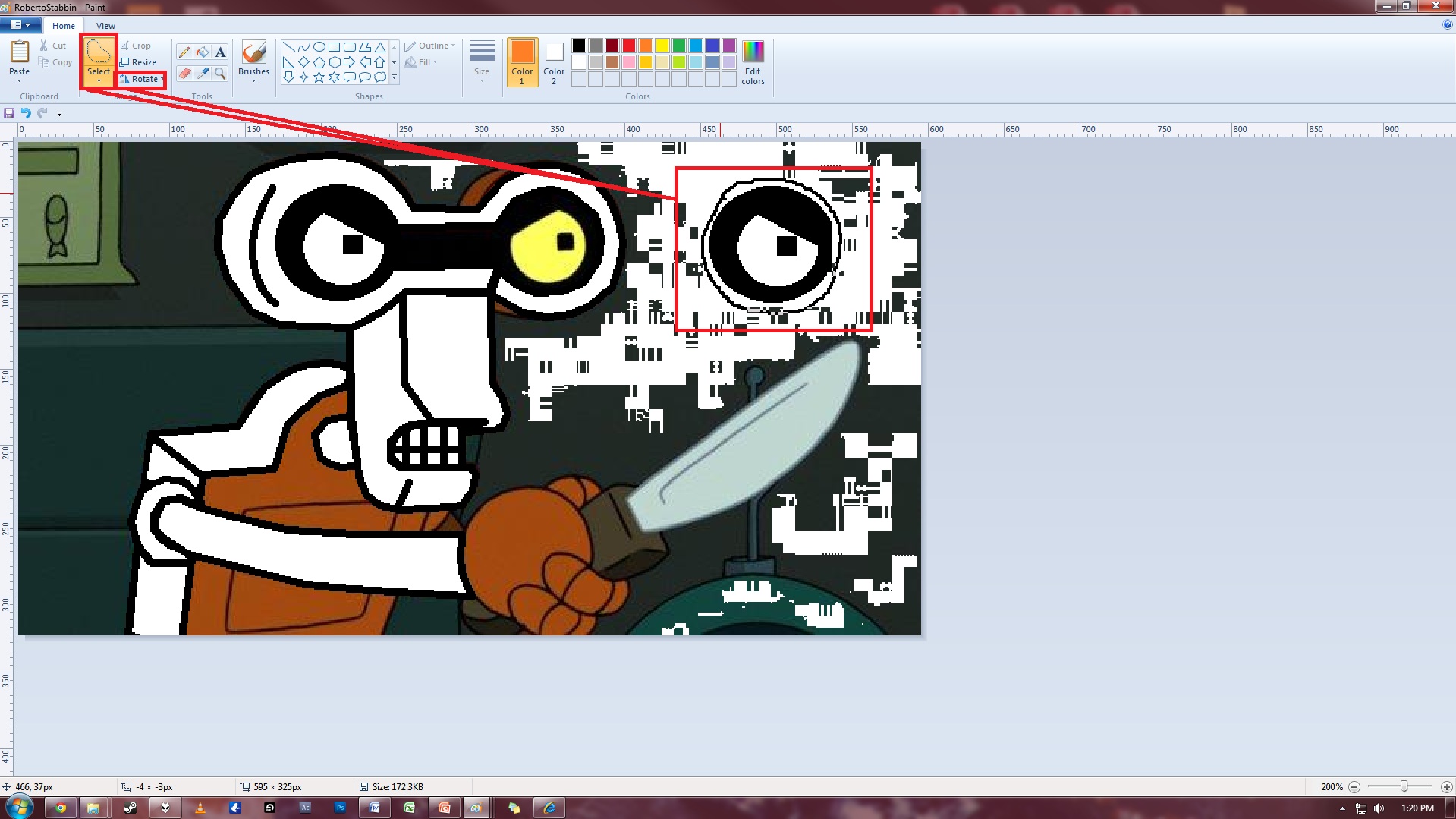Crop the image with Crop
This screenshot has width=1456, height=819.
tap(136, 46)
